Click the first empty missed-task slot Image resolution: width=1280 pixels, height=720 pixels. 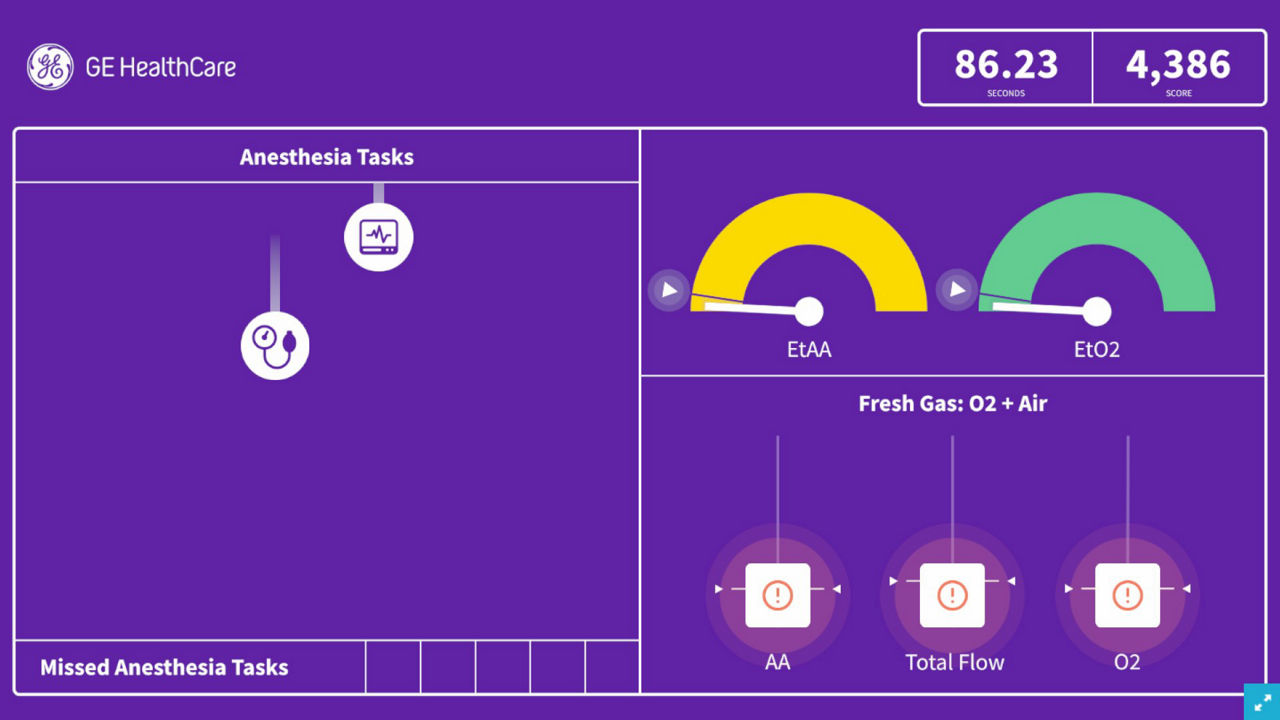tap(392, 667)
